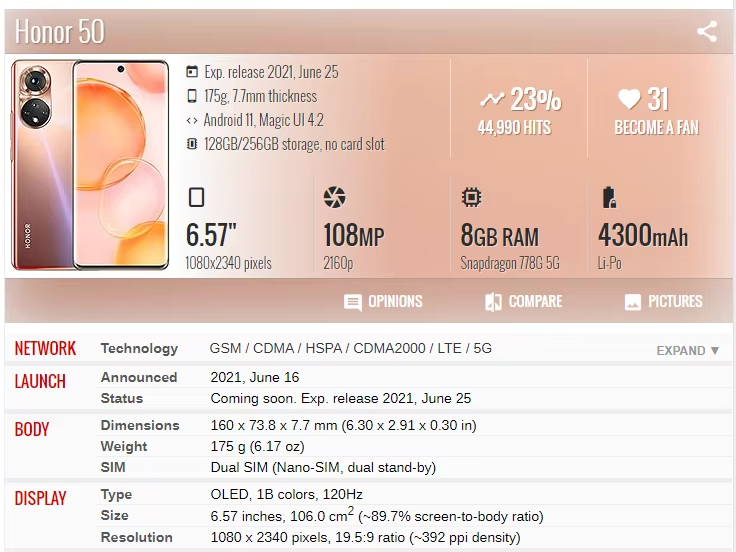
Task: Click 'Dual SIM (Nano-SIM, dual stand-by)' text
Action: pos(323,467)
